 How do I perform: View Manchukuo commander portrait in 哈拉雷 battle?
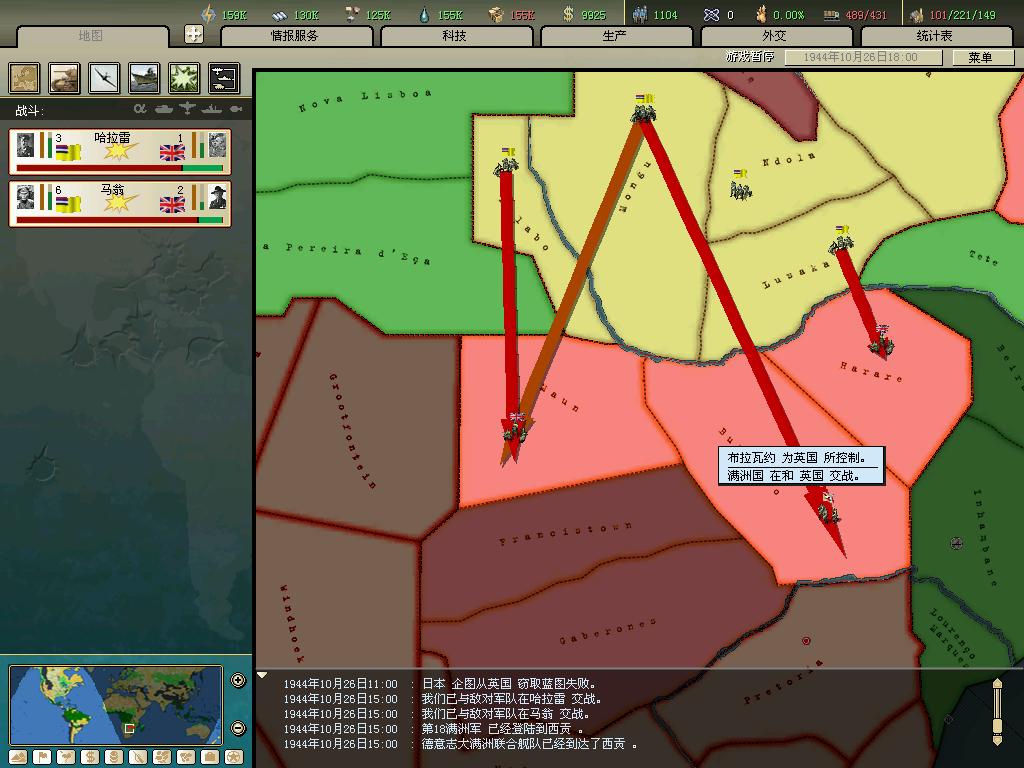coord(25,145)
